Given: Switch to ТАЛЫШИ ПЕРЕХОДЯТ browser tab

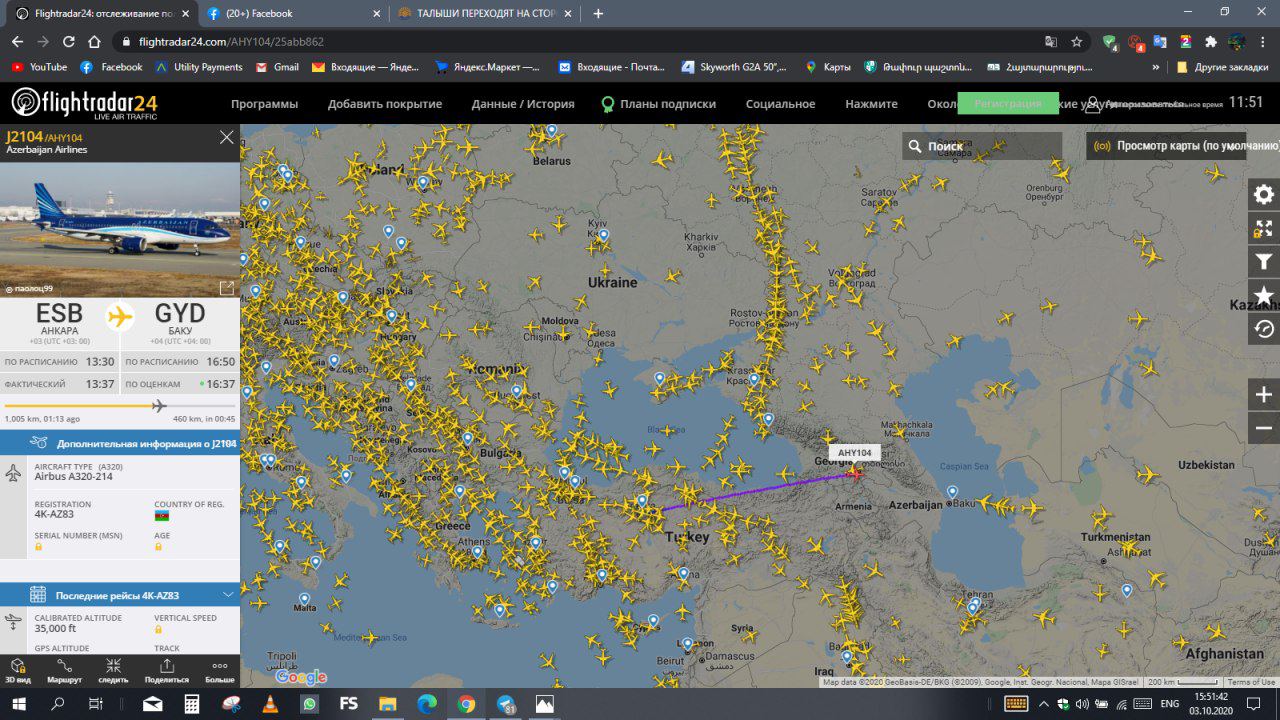Looking at the screenshot, I should pyautogui.click(x=482, y=14).
